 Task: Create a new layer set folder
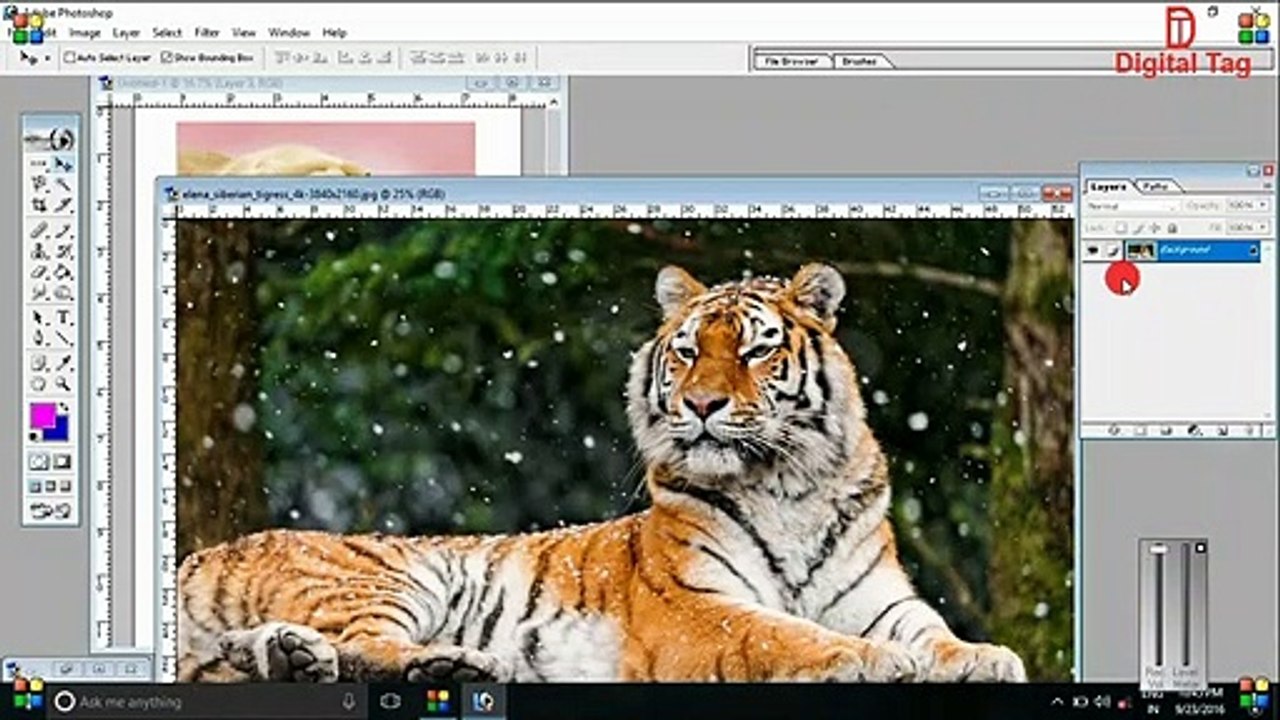(x=1167, y=431)
